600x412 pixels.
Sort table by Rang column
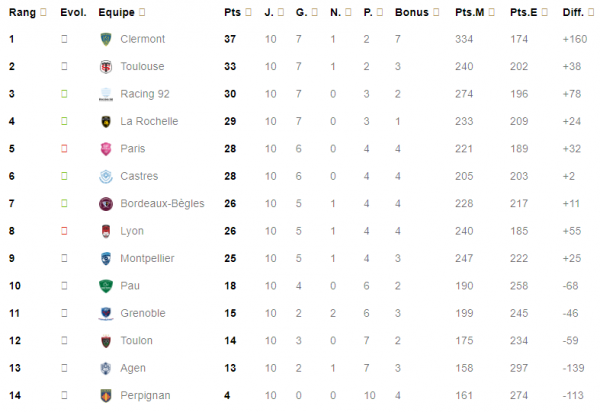pyautogui.click(x=24, y=12)
